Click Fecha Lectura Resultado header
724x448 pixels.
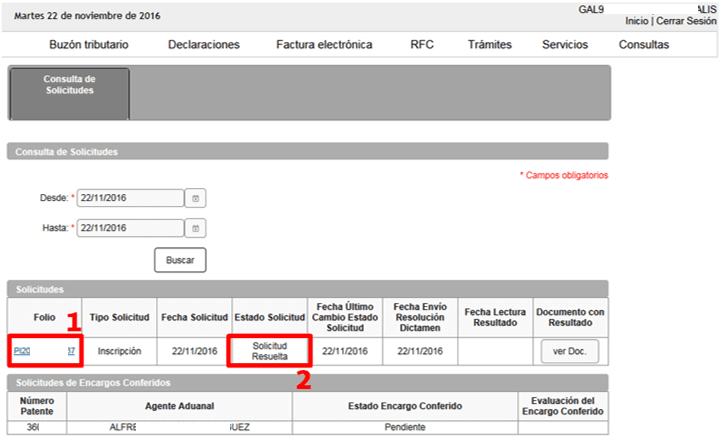(495, 317)
